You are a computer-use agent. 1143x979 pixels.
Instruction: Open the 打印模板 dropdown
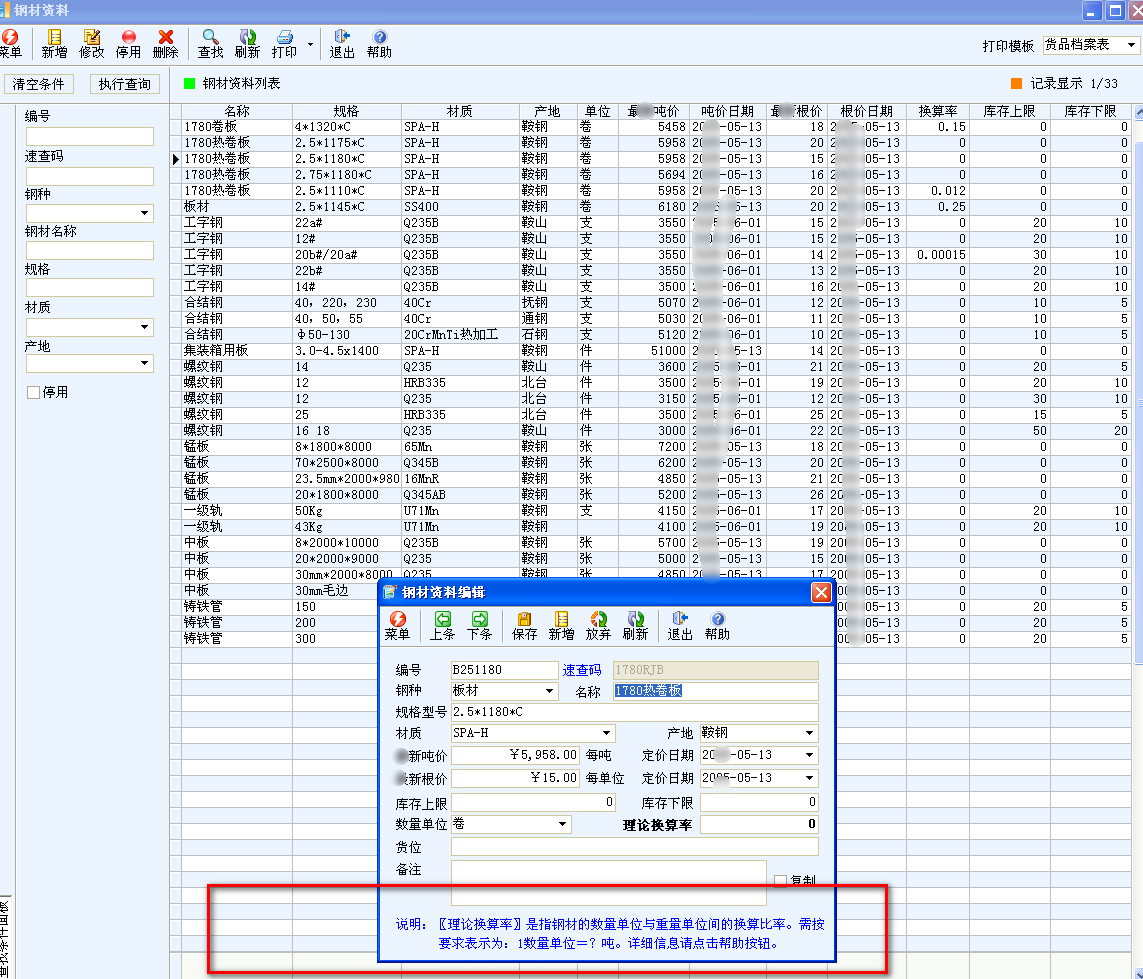(x=1131, y=45)
